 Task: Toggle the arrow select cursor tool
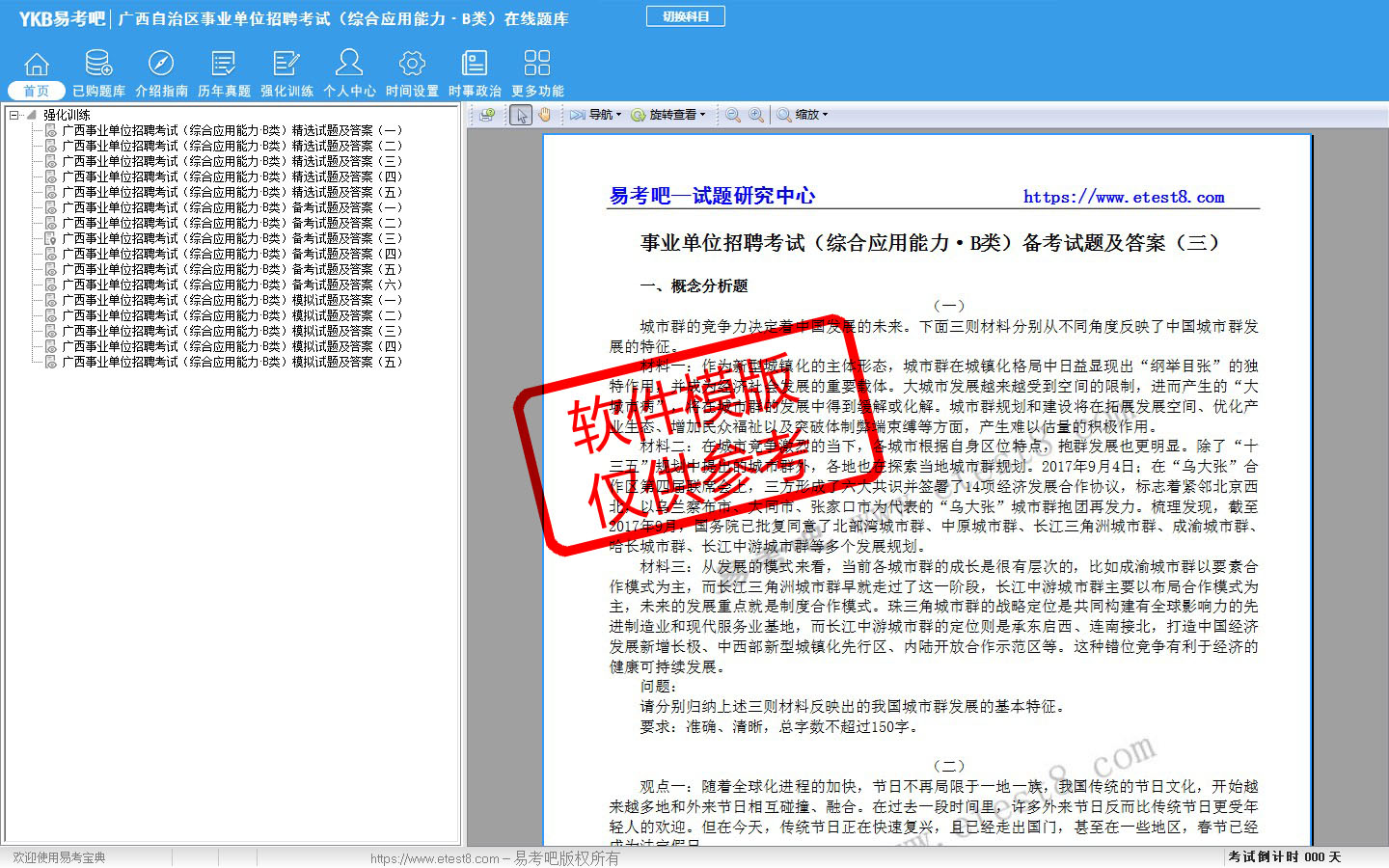coord(521,115)
